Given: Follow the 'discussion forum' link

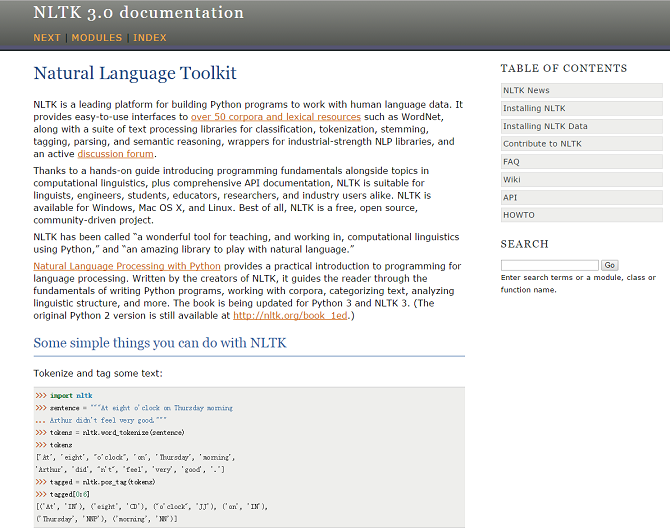Looking at the screenshot, I should click(115, 154).
